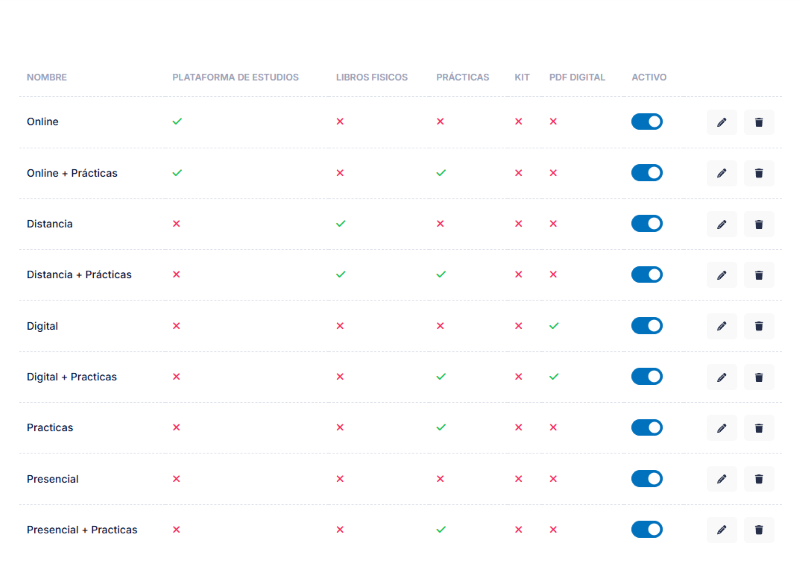Click the Presencial + Practicas name text
This screenshot has width=800, height=579.
click(x=82, y=530)
